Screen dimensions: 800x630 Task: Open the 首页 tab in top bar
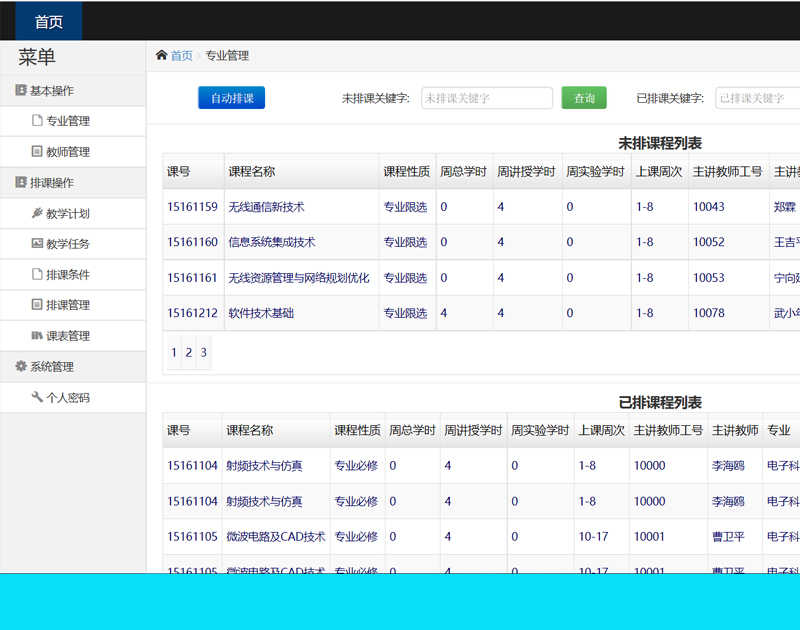pyautogui.click(x=48, y=21)
